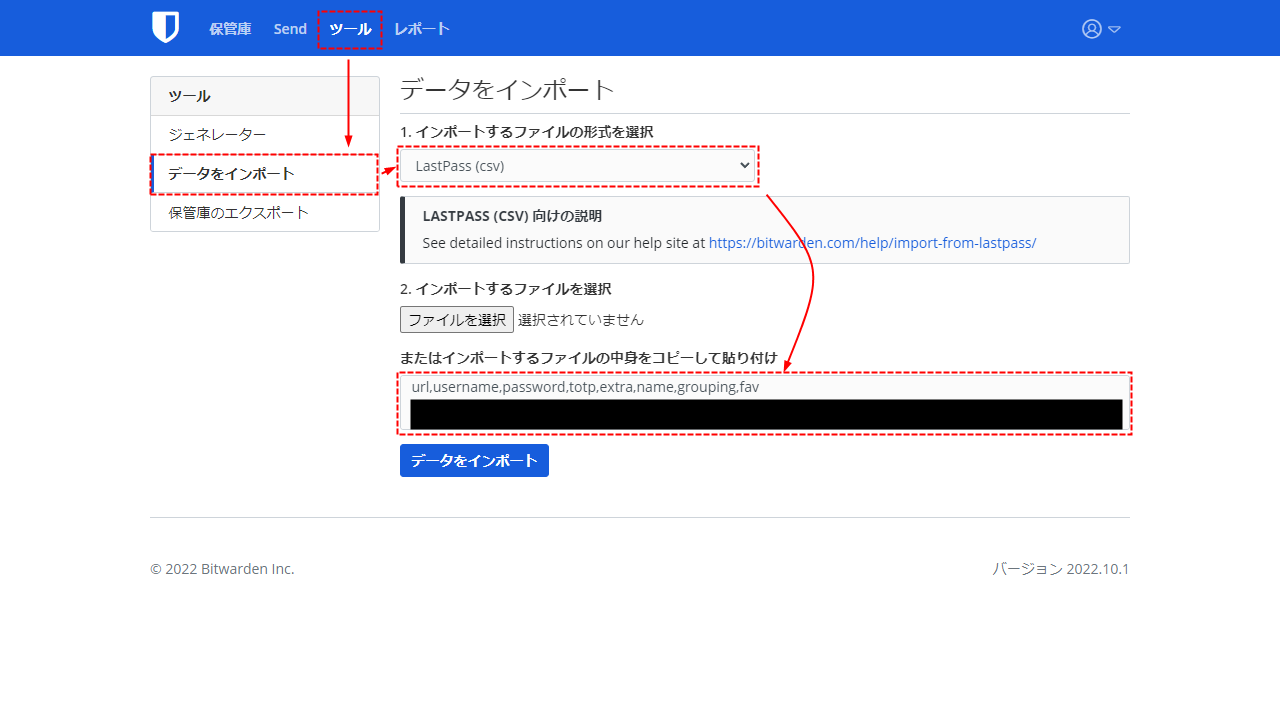1280x720 pixels.
Task: Click inside the paste-contents text area
Action: [x=765, y=403]
